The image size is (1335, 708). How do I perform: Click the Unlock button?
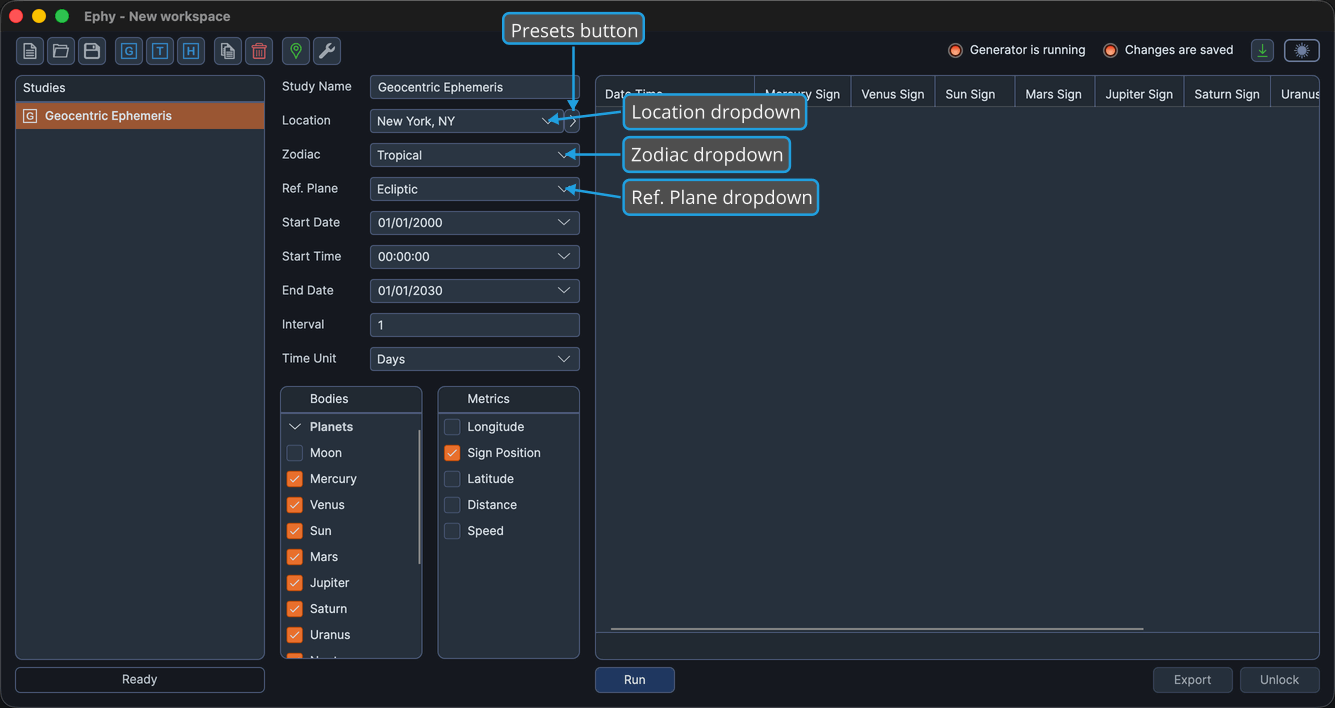1280,680
